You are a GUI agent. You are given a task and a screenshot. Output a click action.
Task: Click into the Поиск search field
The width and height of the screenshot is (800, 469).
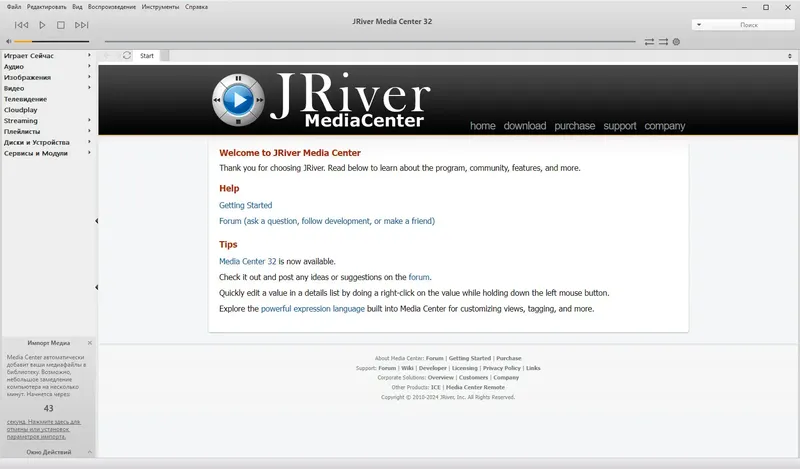pos(749,24)
